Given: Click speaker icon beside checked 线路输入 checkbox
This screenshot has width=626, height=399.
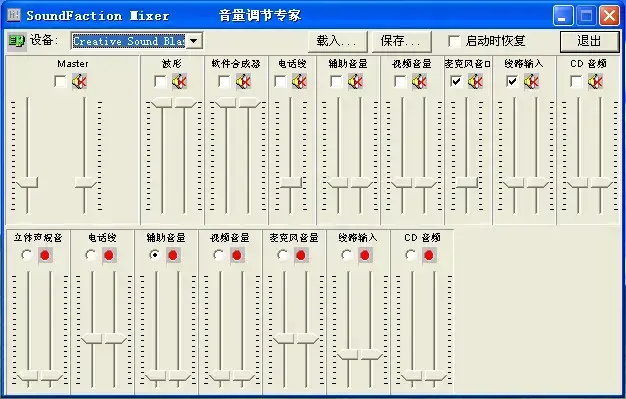Looking at the screenshot, I should (531, 82).
